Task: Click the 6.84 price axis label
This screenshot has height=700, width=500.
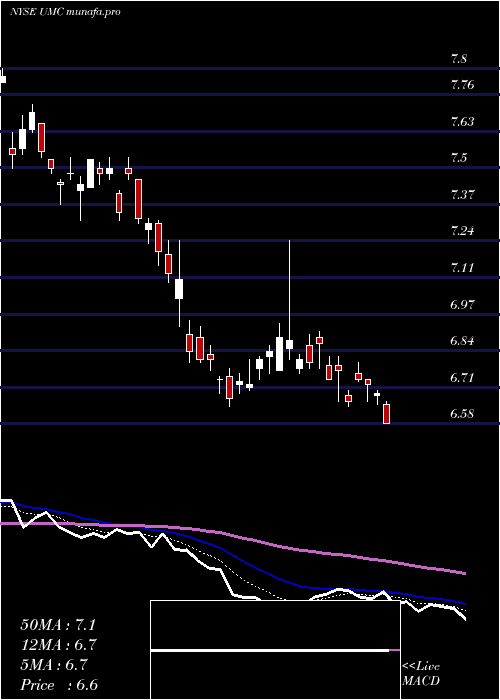Action: coord(463,341)
